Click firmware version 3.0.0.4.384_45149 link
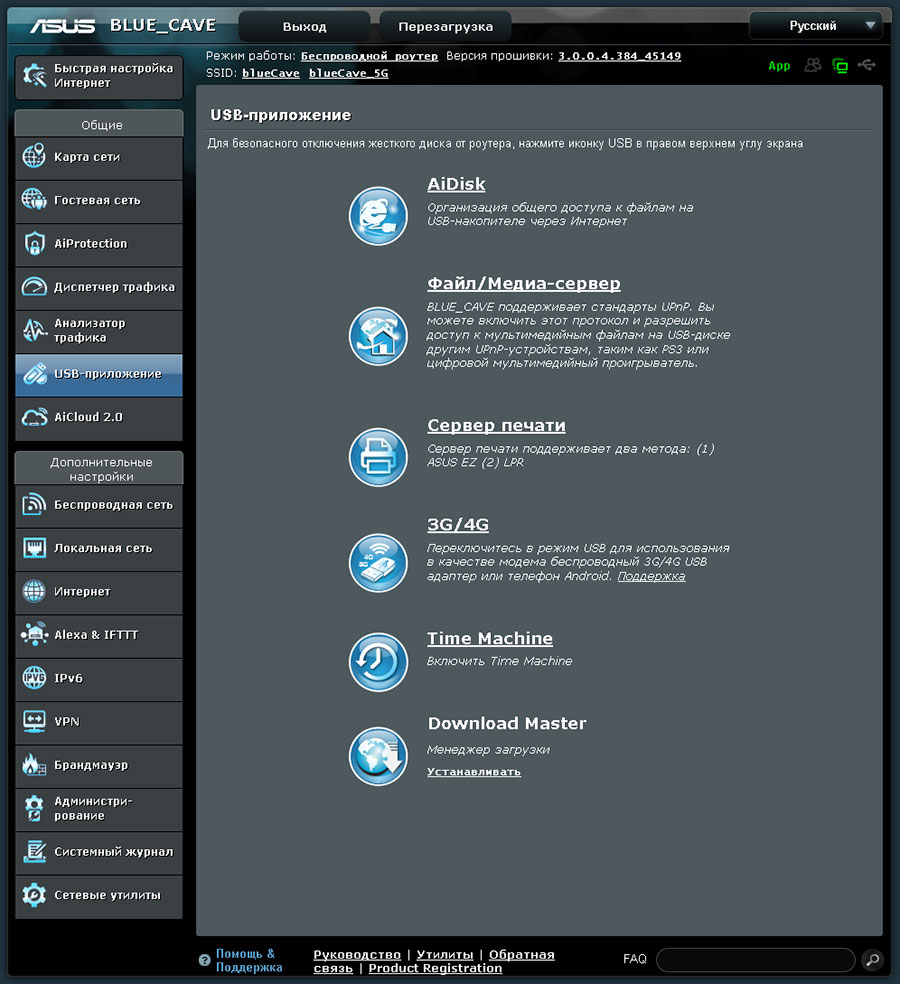The image size is (900, 984). 619,56
